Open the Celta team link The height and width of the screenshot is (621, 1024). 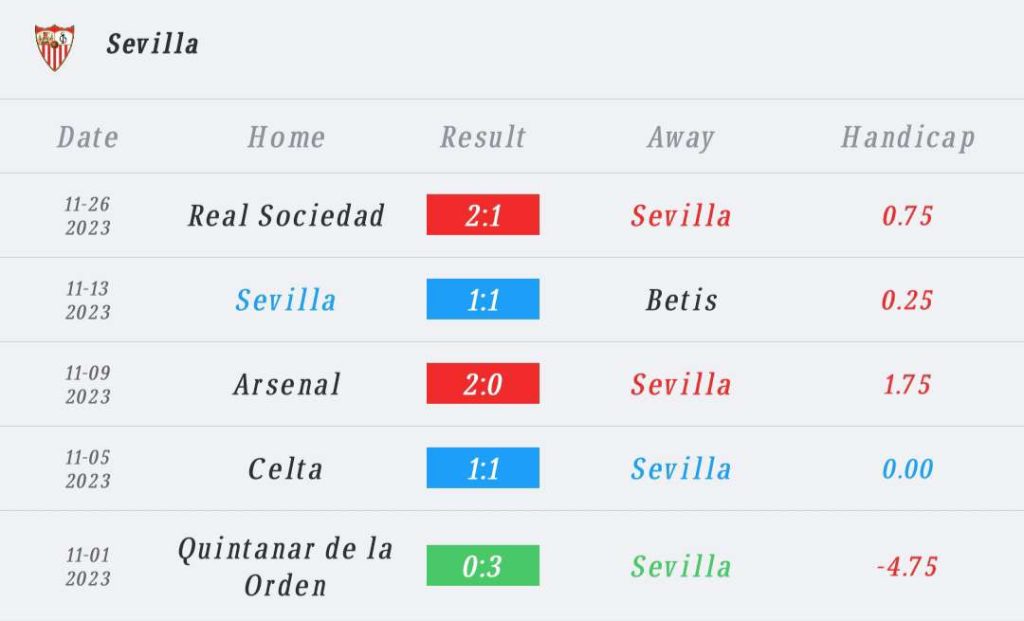(285, 469)
